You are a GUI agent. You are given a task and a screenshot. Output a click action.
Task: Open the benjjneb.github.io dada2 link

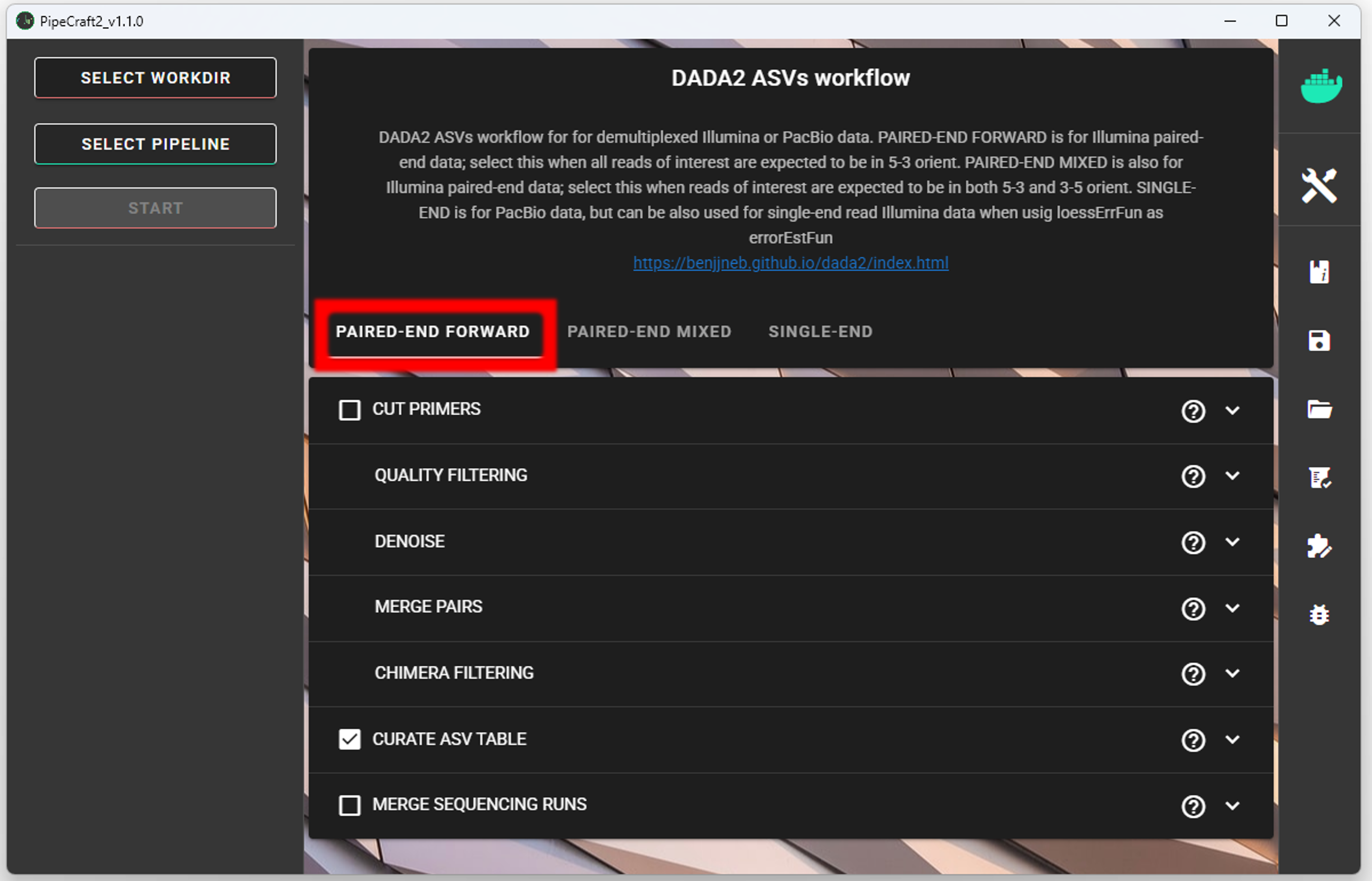click(791, 263)
